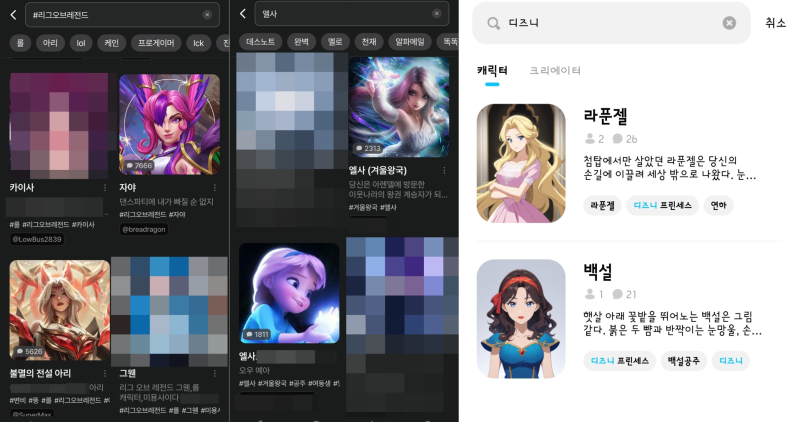Open more options for 카이사 card
Image resolution: width=800 pixels, height=422 pixels.
(105, 188)
